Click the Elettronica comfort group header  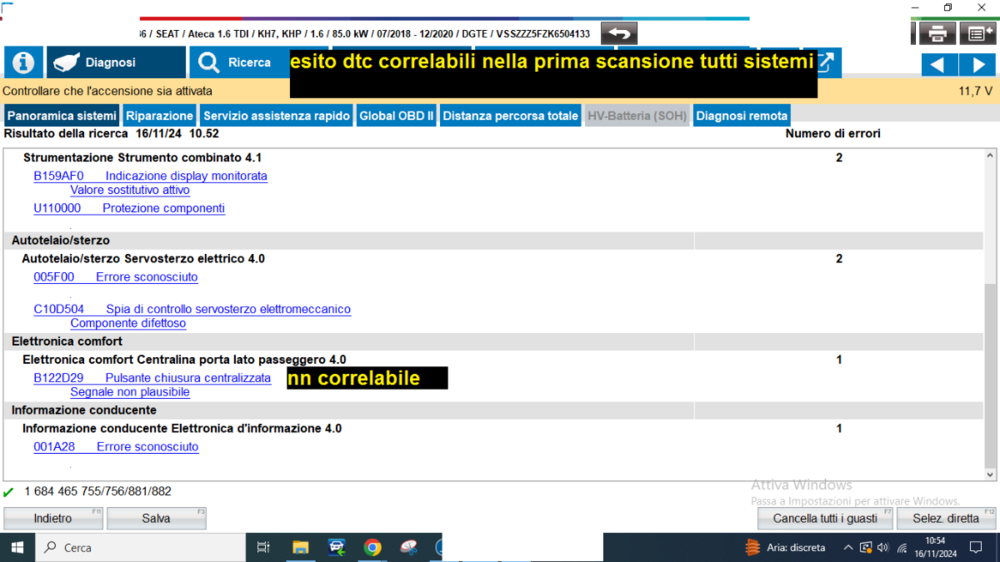(67, 341)
